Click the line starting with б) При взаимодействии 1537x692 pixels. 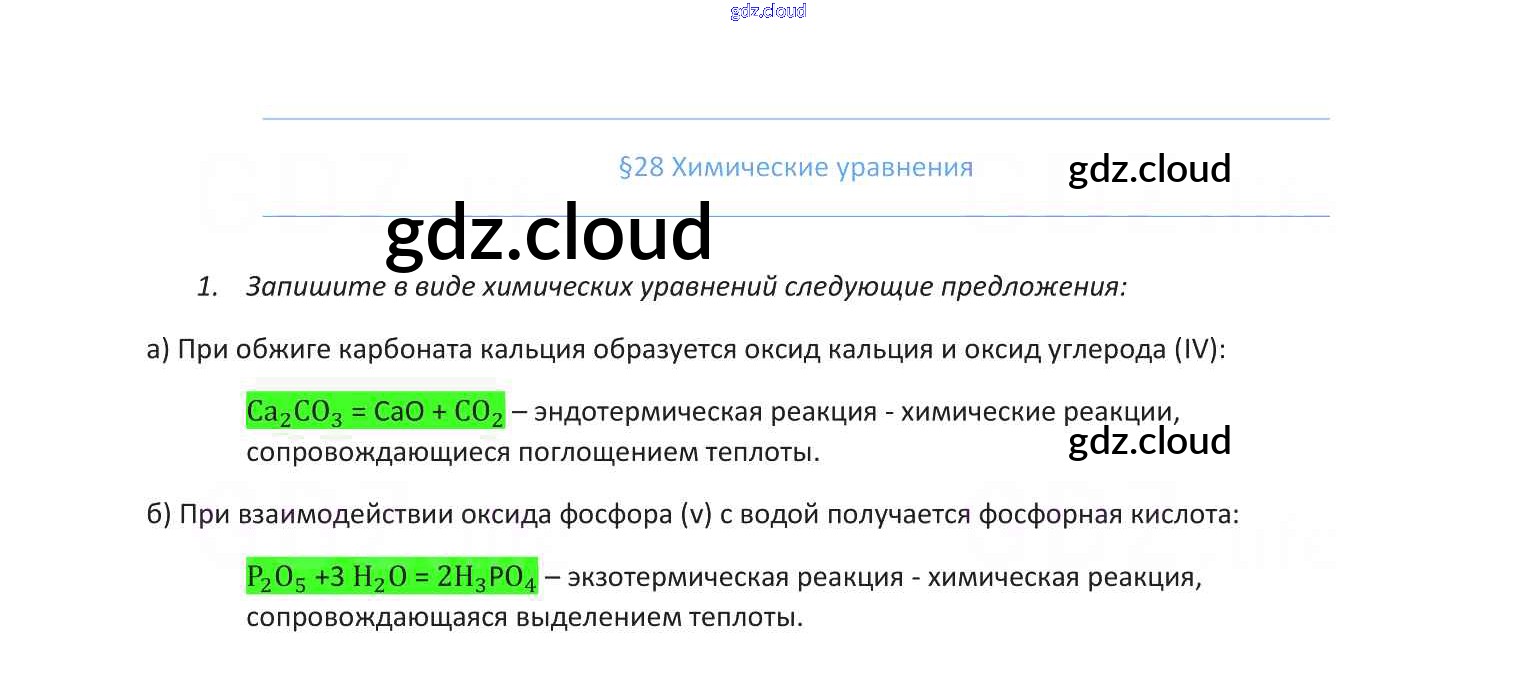(693, 515)
